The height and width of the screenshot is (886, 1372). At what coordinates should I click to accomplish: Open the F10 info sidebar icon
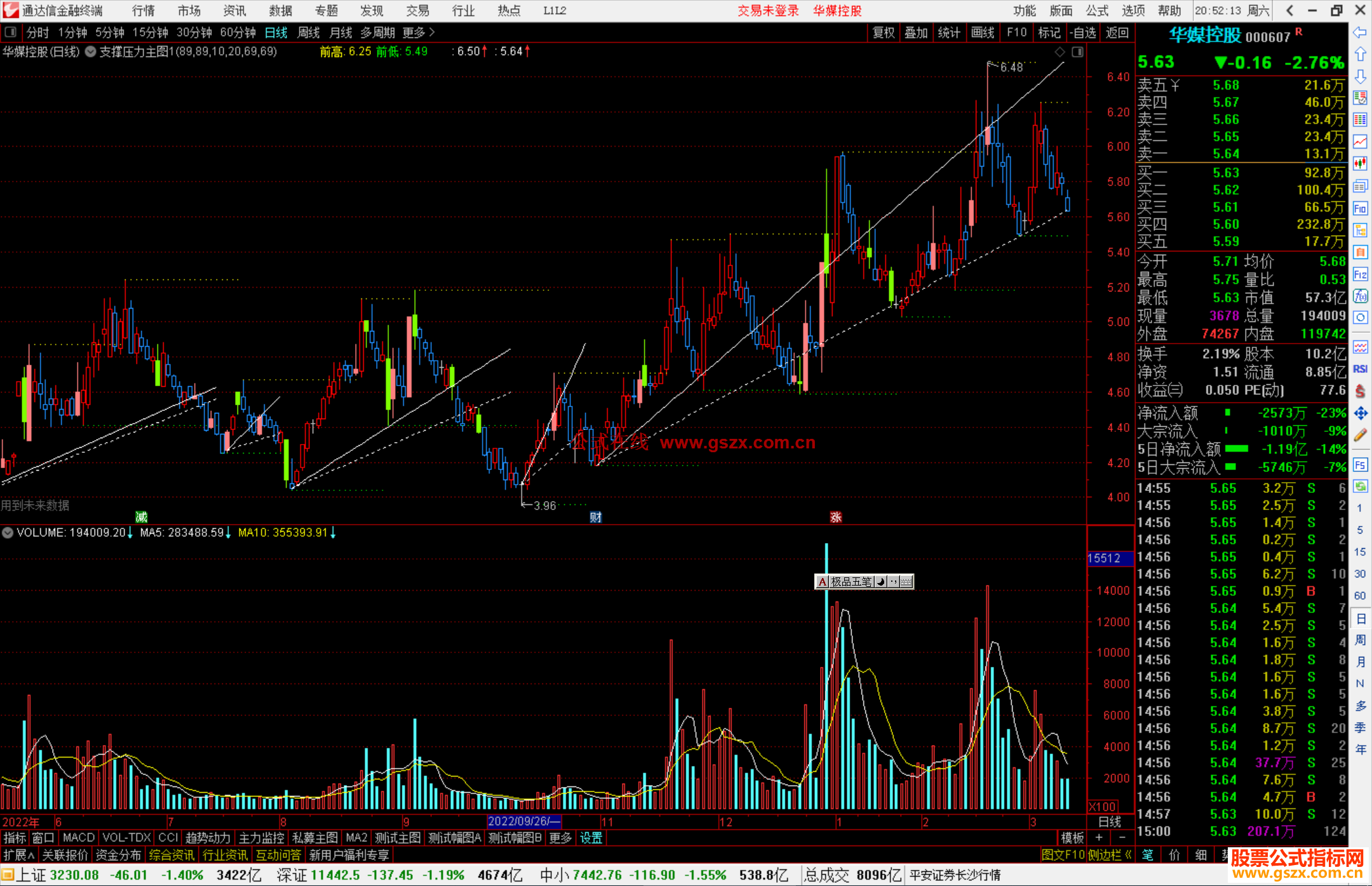[1360, 208]
